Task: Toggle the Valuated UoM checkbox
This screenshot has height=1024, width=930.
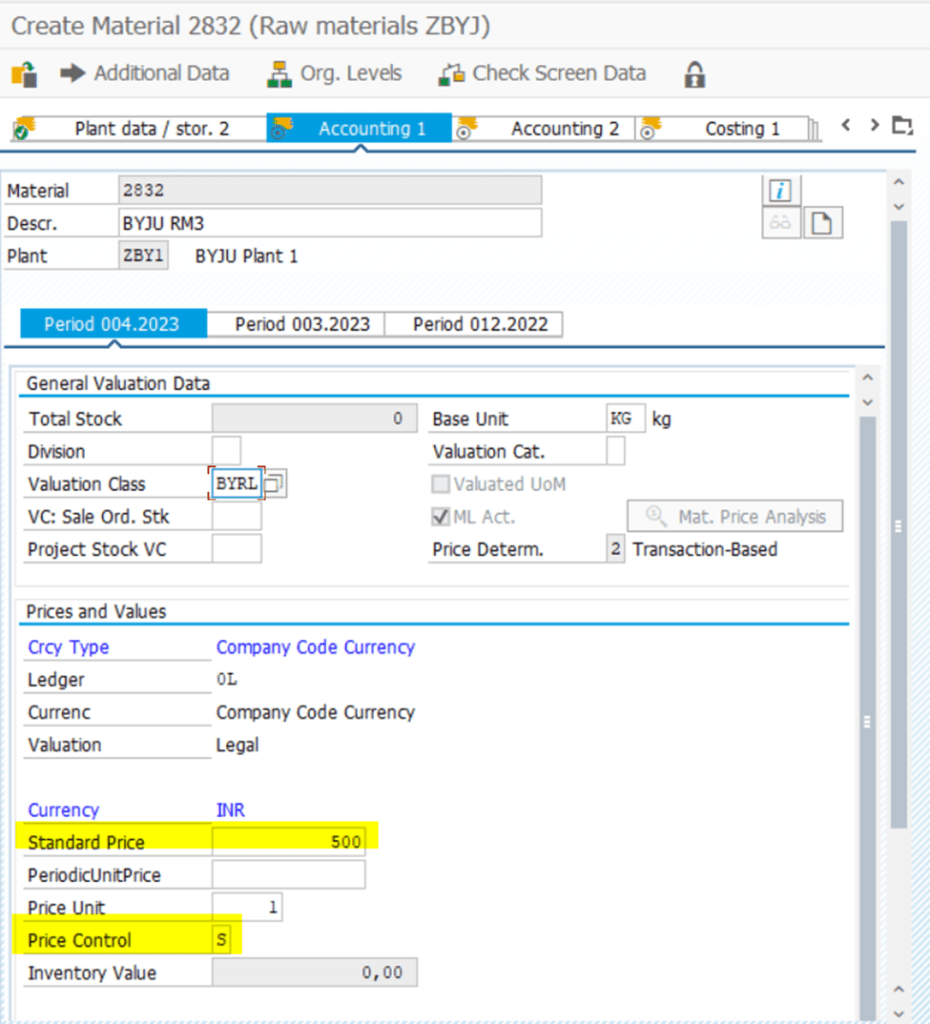Action: click(440, 484)
